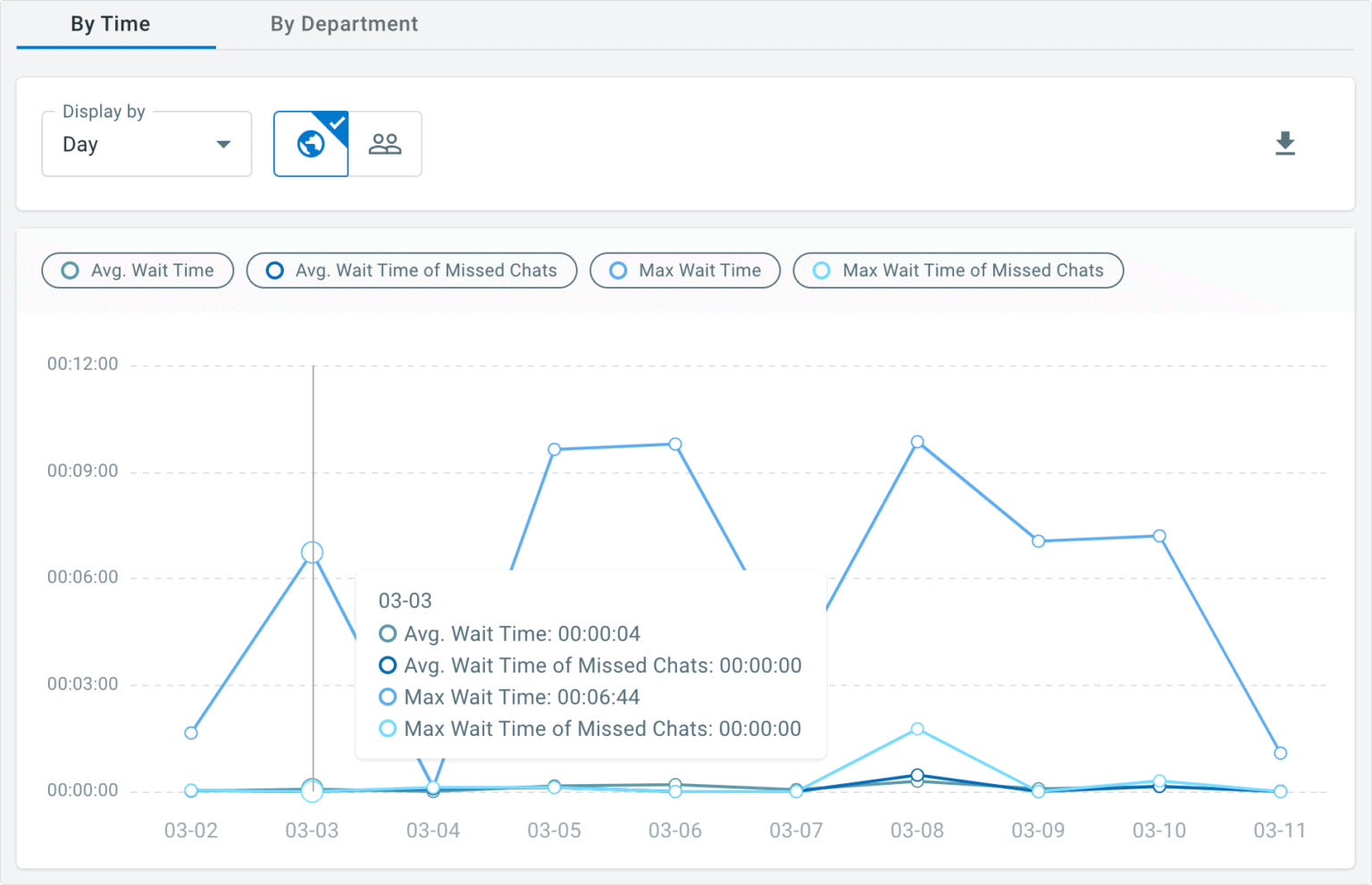The width and height of the screenshot is (1372, 885).
Task: Click Avg. Wait Time legend circle icon
Action: coord(70,271)
